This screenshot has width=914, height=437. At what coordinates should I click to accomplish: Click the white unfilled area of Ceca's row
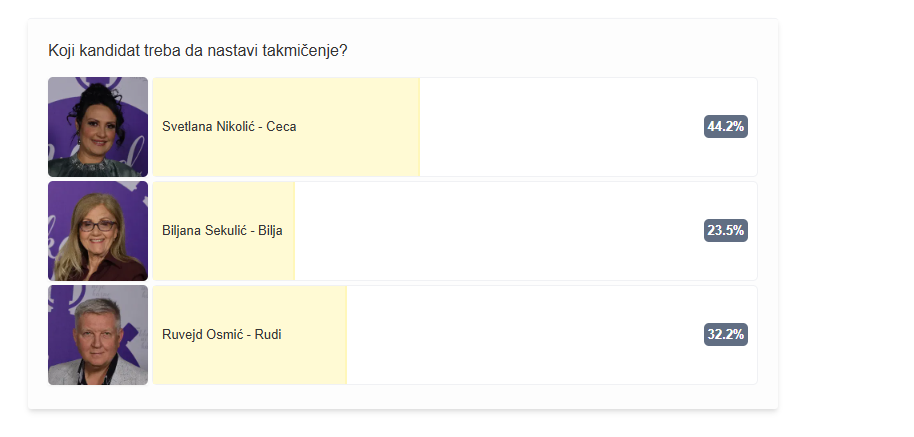[x=560, y=127]
